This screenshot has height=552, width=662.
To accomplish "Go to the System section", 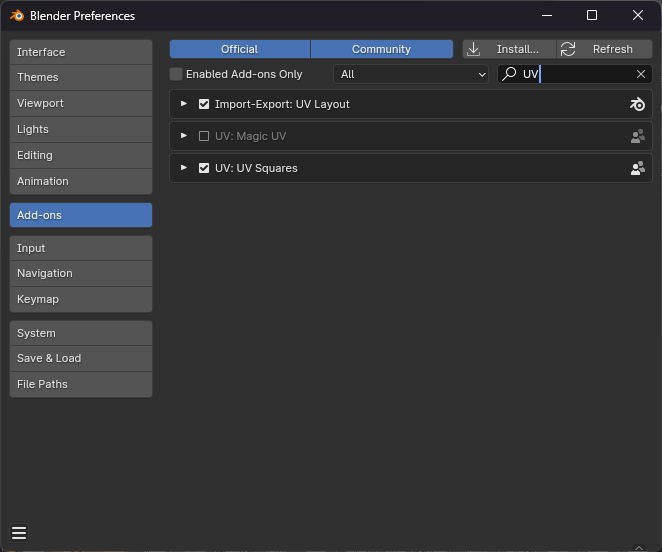I will [81, 333].
